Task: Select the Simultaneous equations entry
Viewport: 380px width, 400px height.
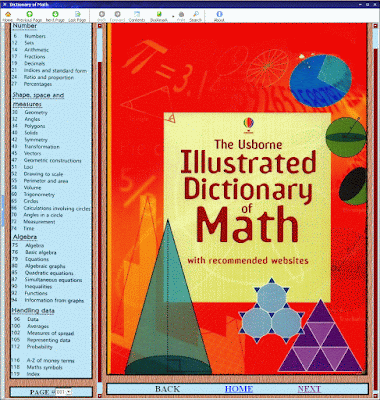Action: (53, 280)
